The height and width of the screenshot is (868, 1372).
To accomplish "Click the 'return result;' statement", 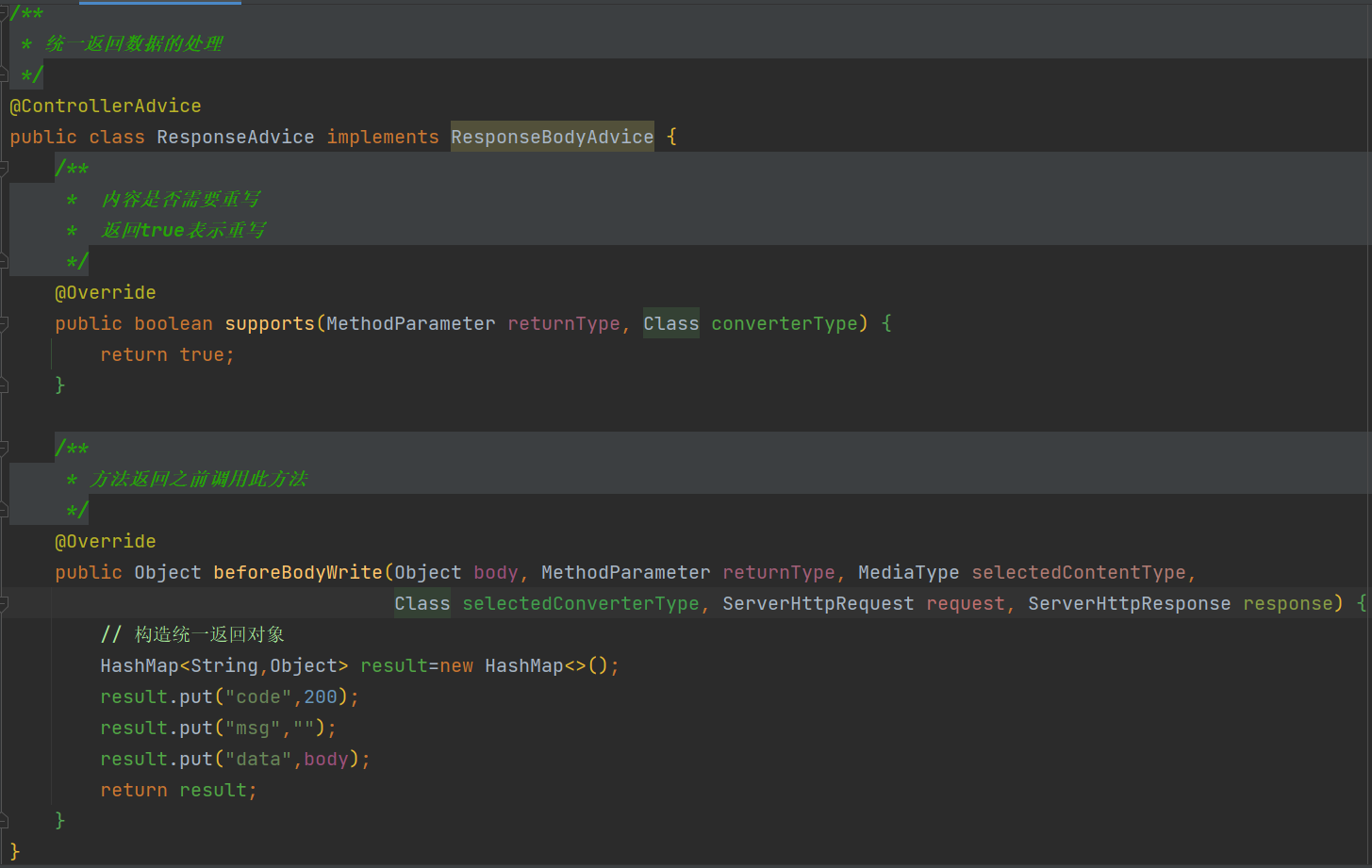I will (179, 790).
